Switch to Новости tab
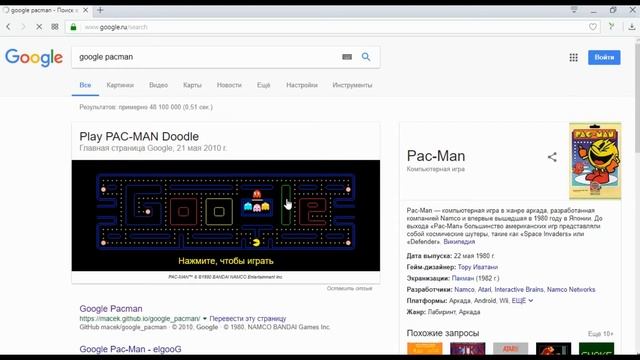The height and width of the screenshot is (360, 640). tap(229, 85)
